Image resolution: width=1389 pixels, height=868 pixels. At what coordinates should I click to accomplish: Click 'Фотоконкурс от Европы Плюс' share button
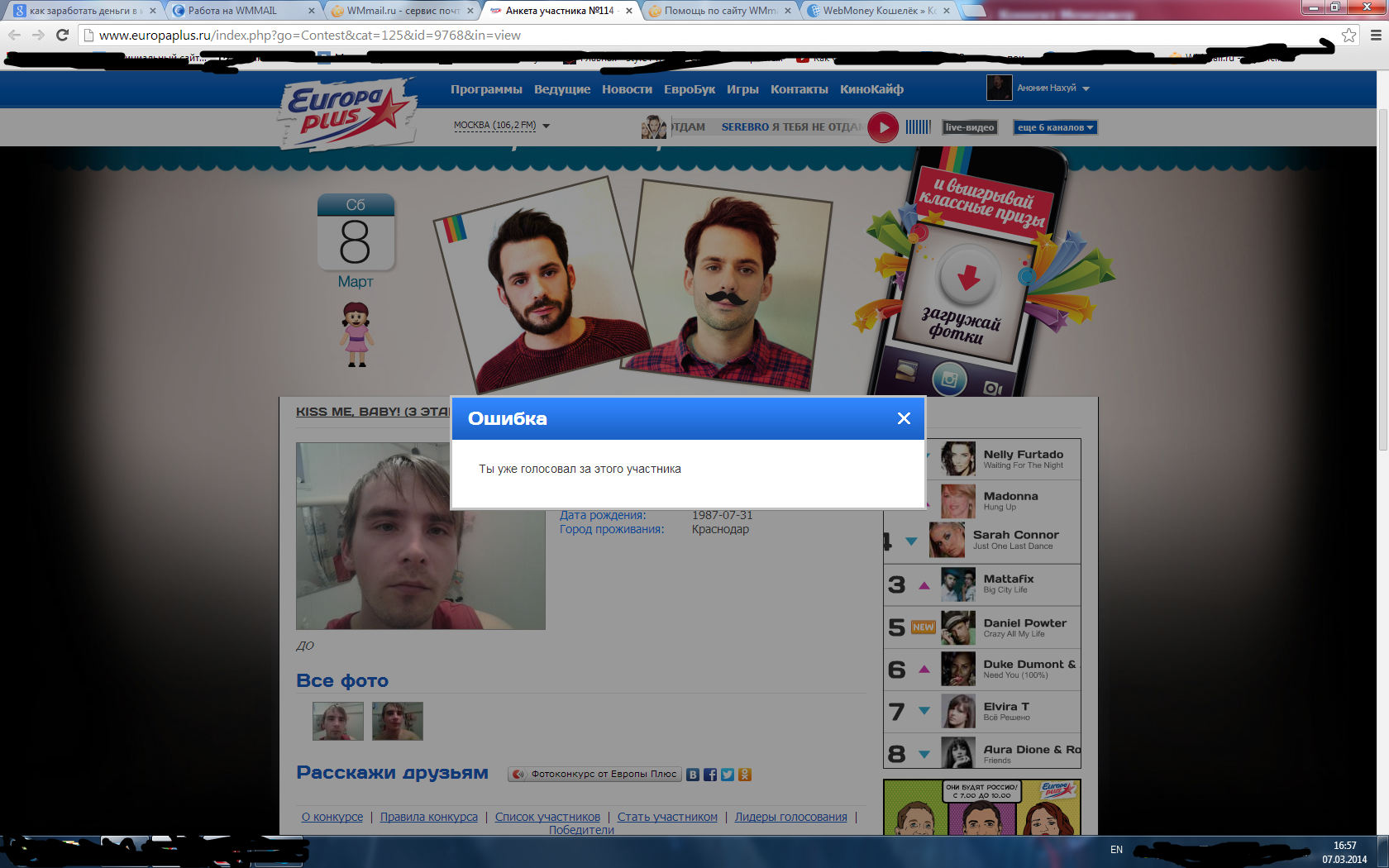tap(594, 775)
